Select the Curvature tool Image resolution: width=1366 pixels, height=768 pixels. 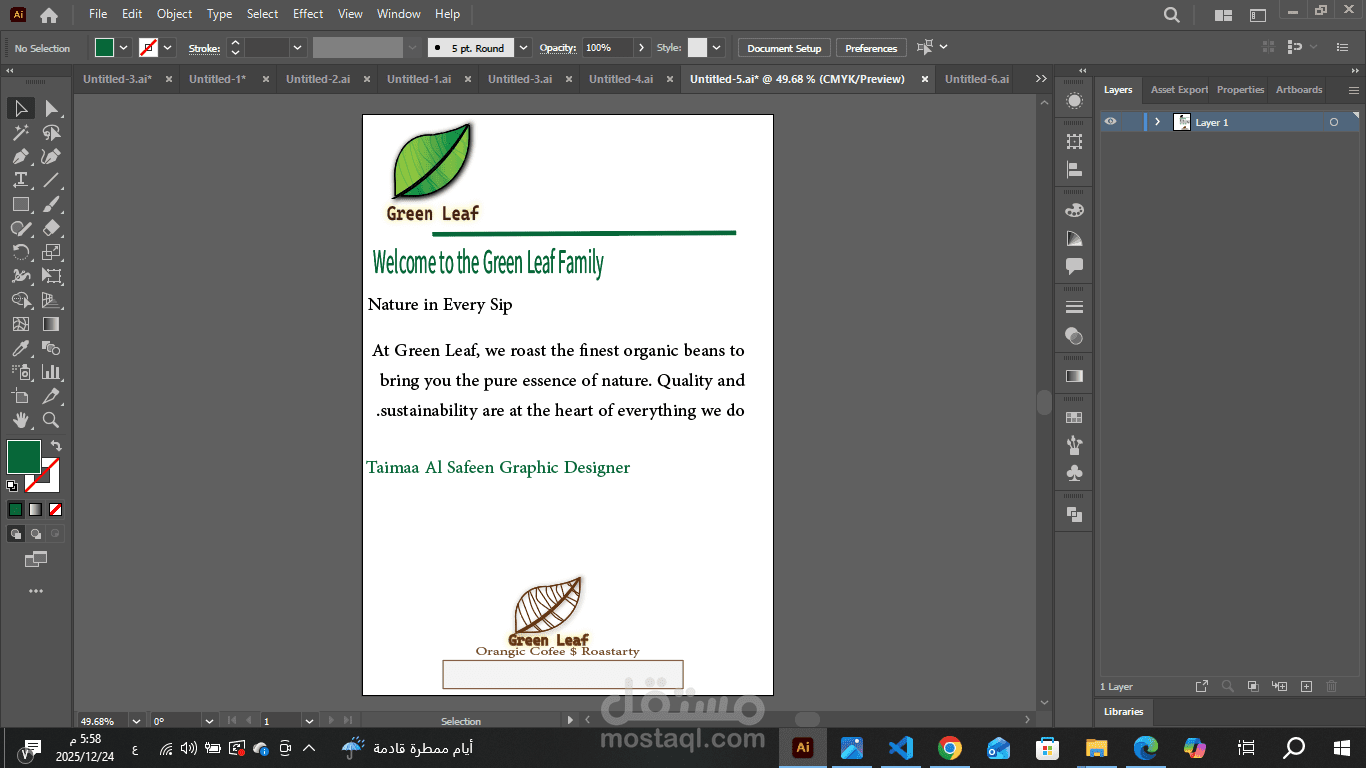pyautogui.click(x=52, y=156)
